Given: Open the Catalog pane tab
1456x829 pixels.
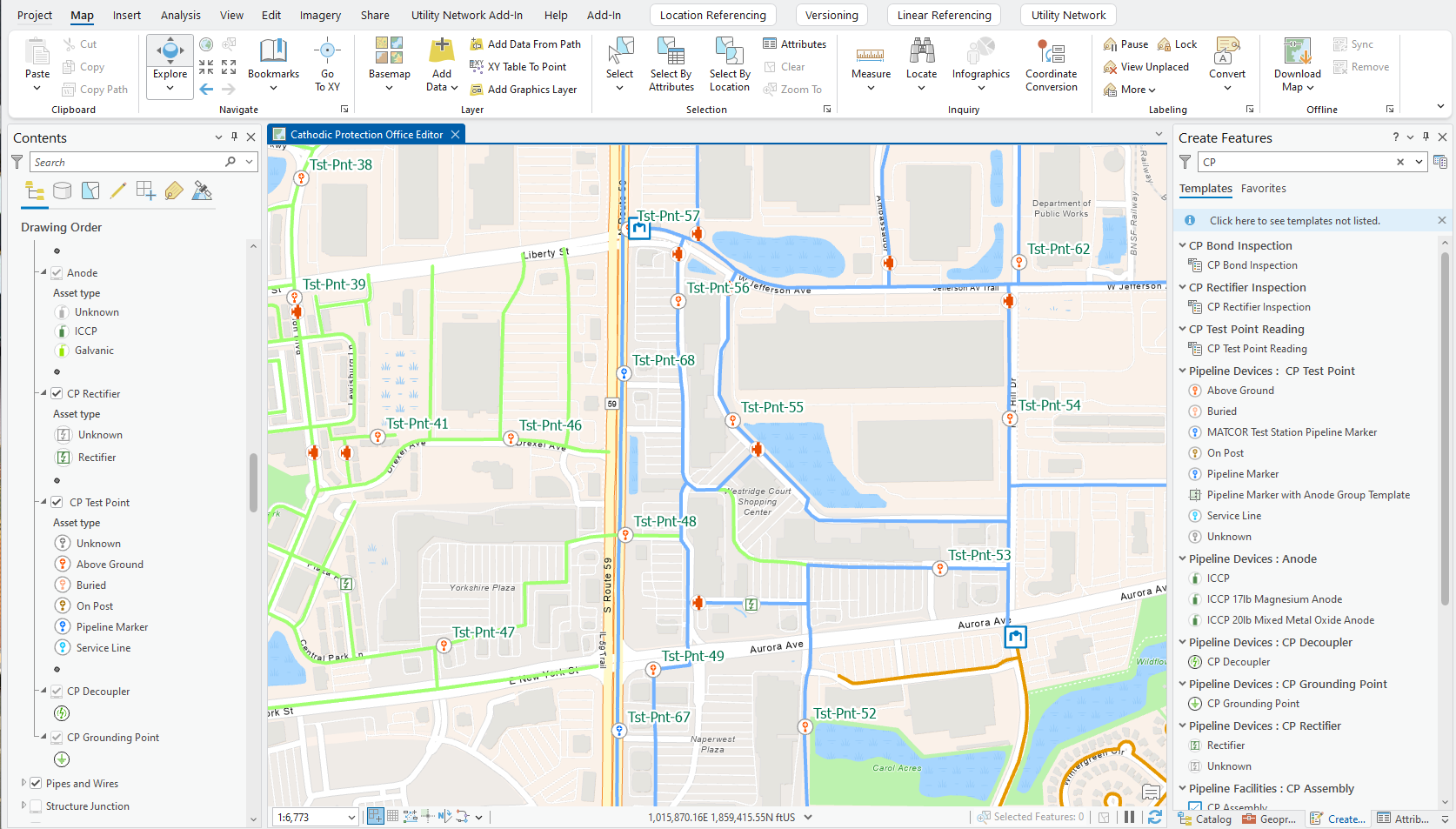Looking at the screenshot, I should [x=1206, y=819].
